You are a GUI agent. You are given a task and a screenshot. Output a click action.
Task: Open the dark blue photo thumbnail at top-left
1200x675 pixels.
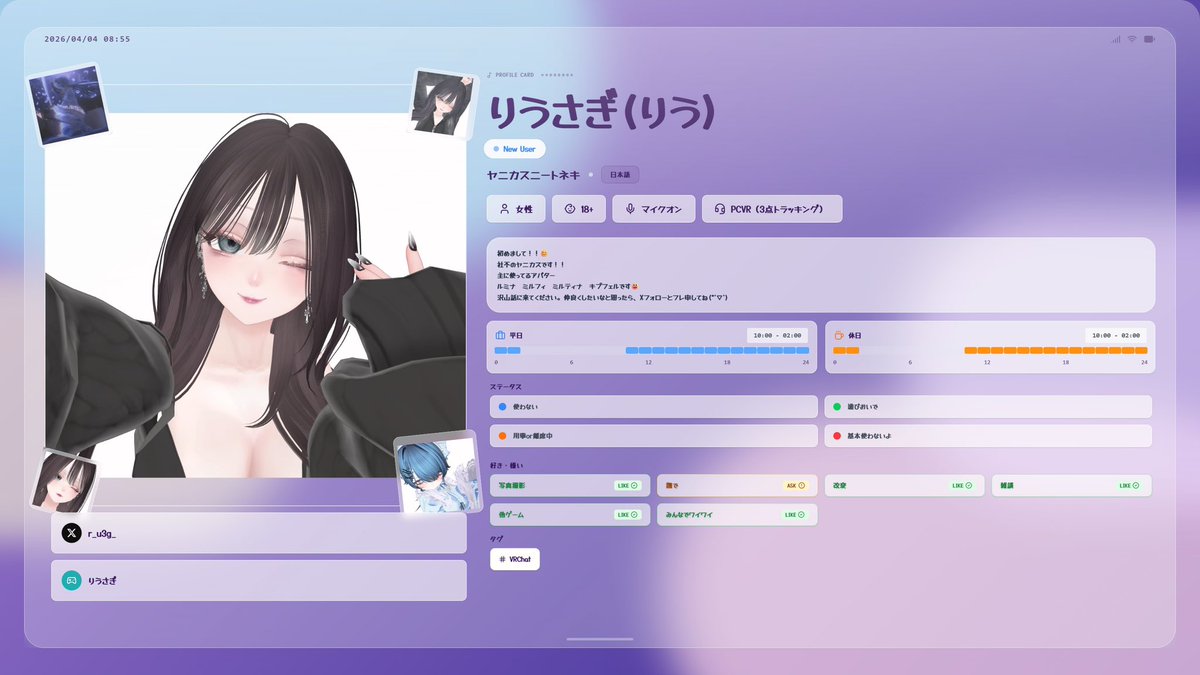point(69,105)
